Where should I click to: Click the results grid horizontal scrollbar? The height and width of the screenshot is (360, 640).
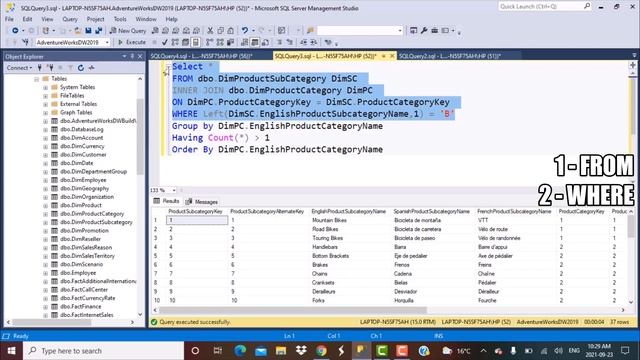293,310
